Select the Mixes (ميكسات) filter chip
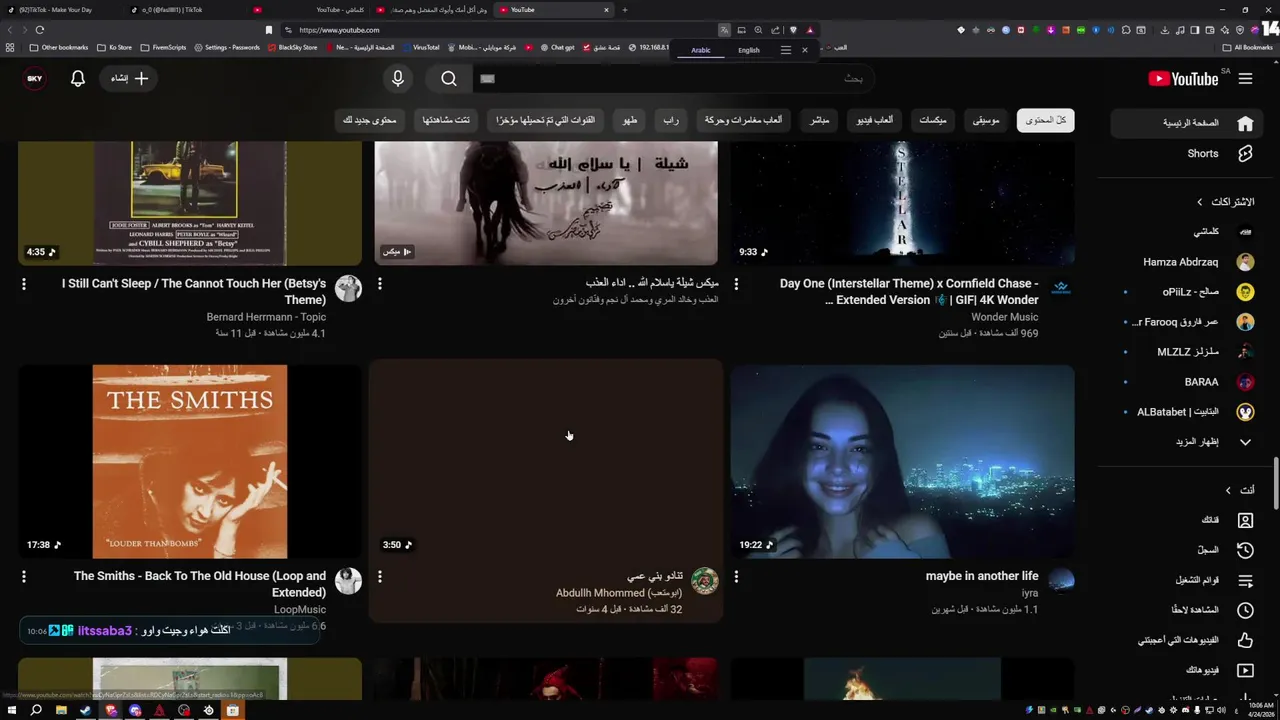Viewport: 1280px width, 720px height. [933, 120]
